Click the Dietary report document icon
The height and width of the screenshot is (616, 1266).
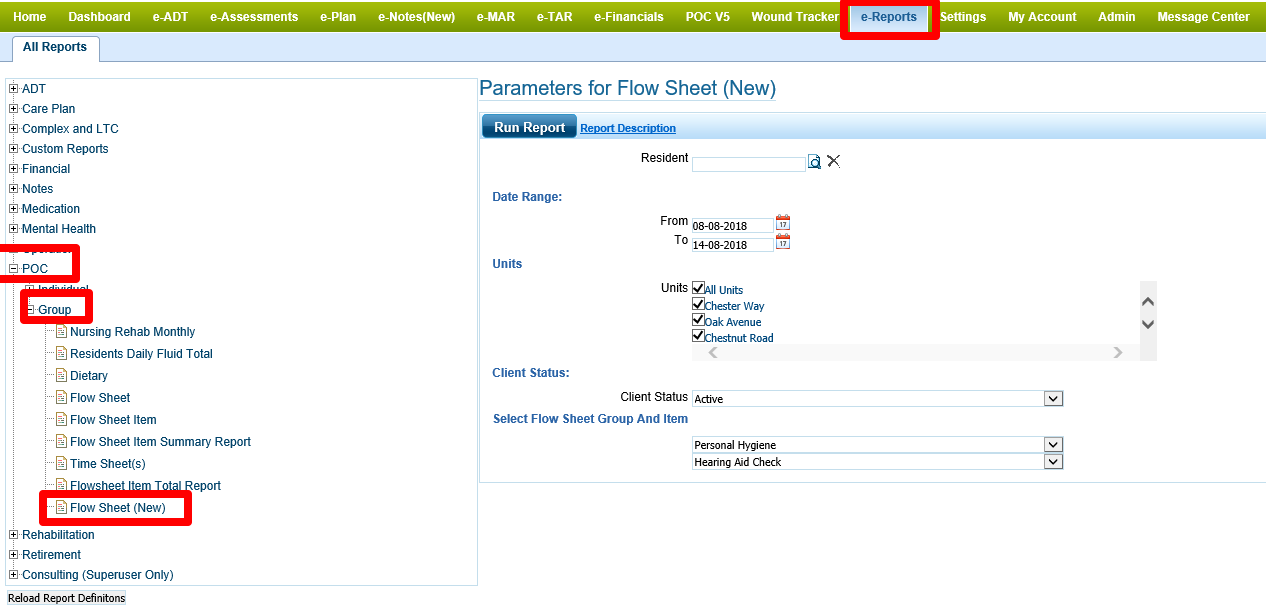click(62, 376)
